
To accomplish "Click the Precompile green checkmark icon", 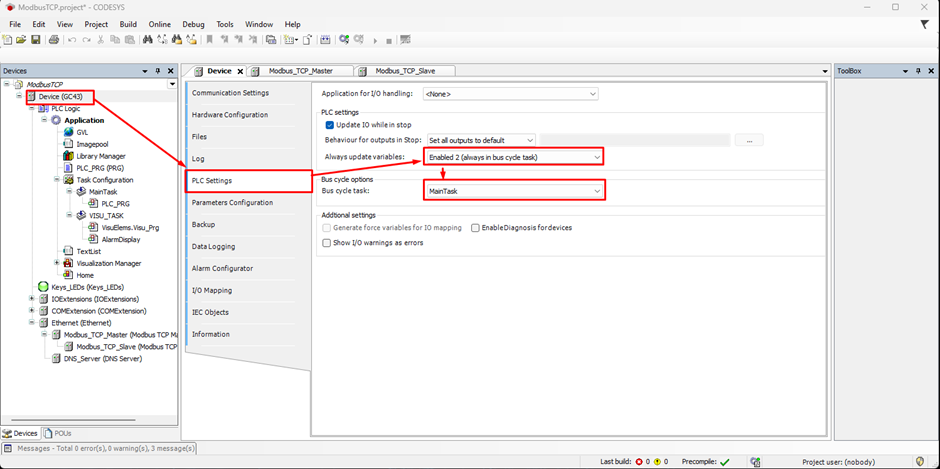I will [x=725, y=462].
